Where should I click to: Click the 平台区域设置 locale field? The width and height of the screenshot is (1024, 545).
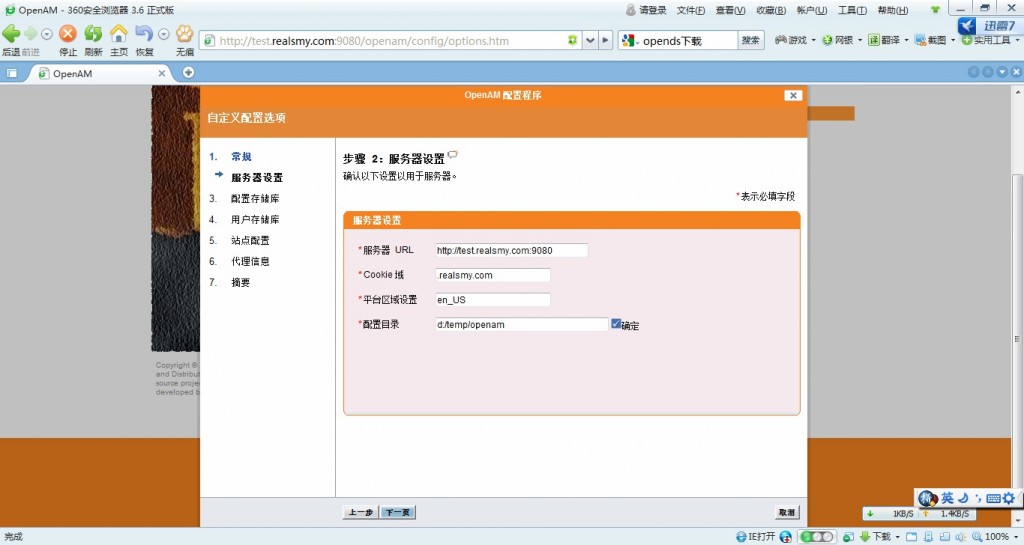(492, 300)
